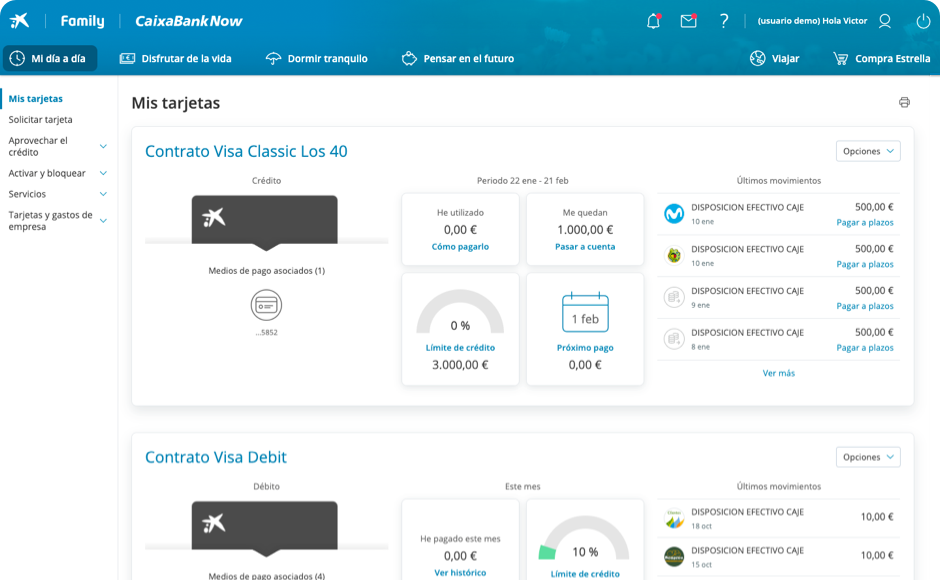Open Opciones dropdown for Visa Classic Los 40
The image size is (940, 580).
pos(868,151)
